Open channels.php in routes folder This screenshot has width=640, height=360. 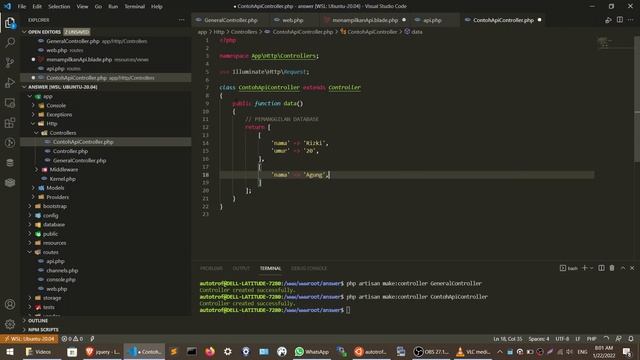(62, 270)
